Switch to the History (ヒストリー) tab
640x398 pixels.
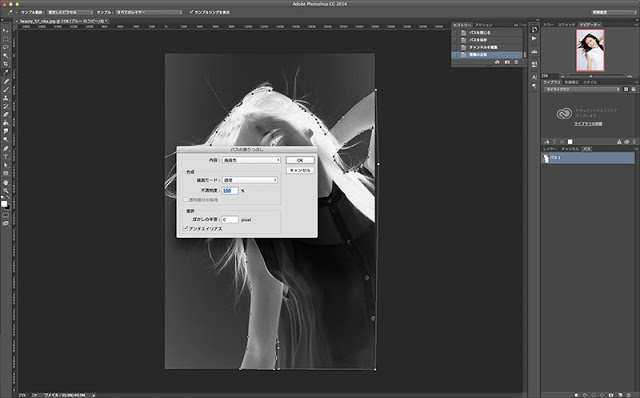click(x=462, y=25)
